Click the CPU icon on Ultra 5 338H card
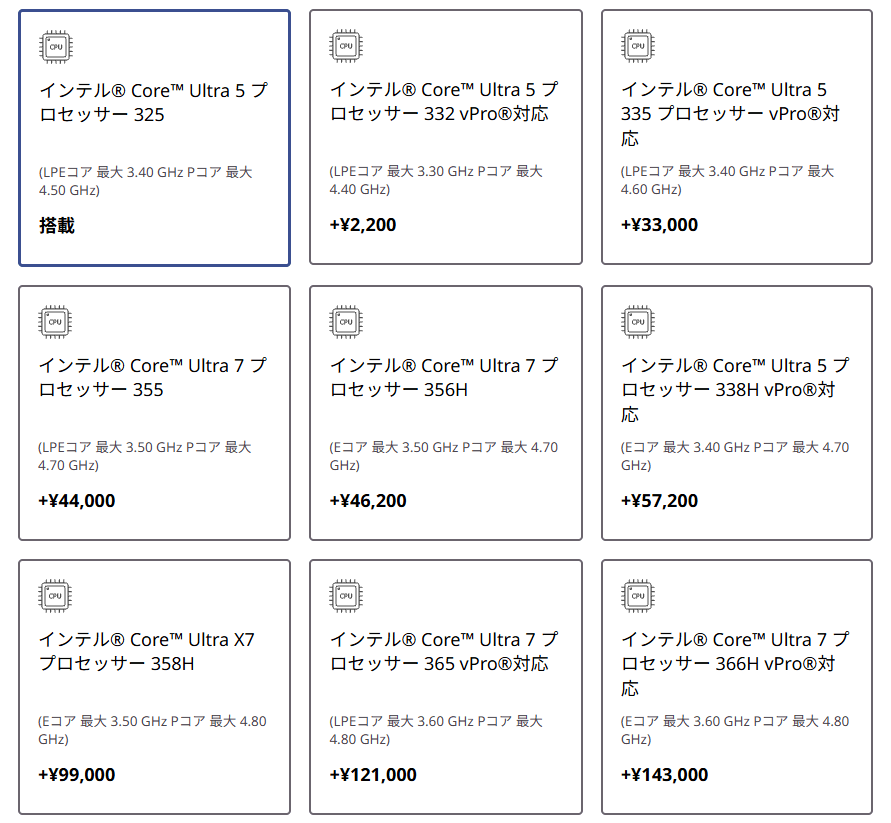Viewport: 891px width, 823px height. coord(638,321)
